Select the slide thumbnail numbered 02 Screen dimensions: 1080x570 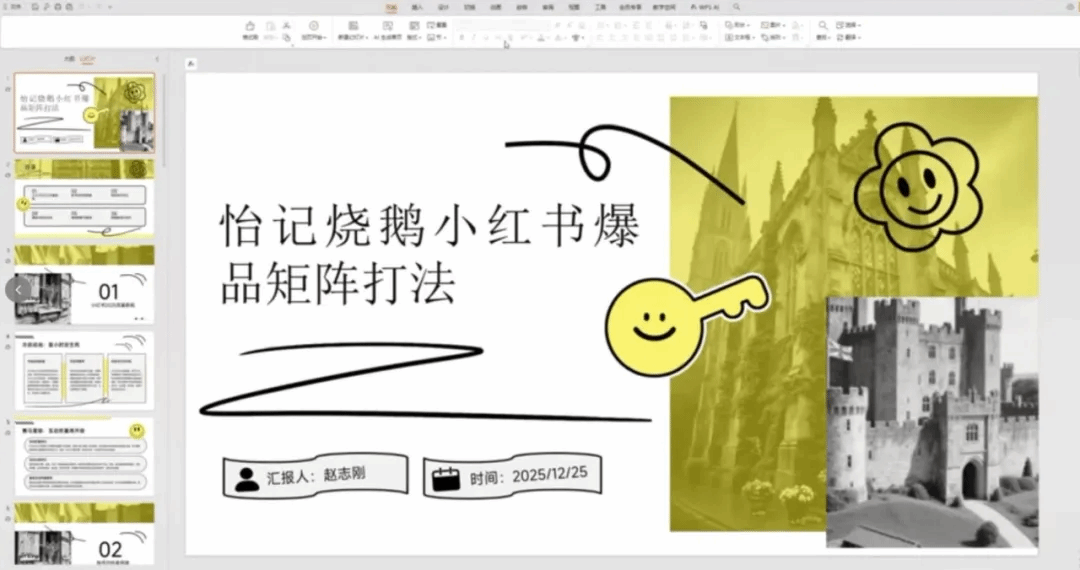click(x=85, y=535)
